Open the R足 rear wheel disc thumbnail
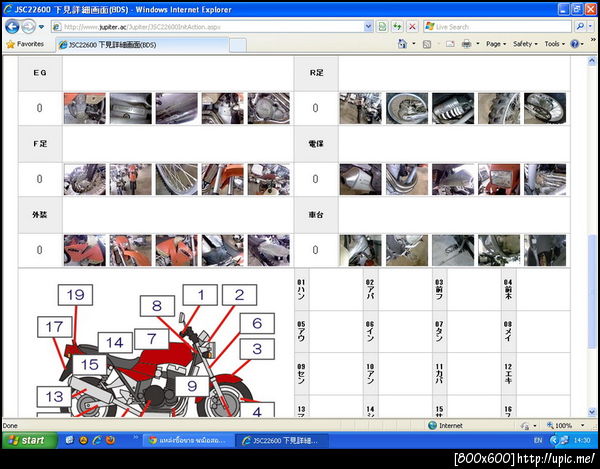The height and width of the screenshot is (469, 600). coord(407,108)
